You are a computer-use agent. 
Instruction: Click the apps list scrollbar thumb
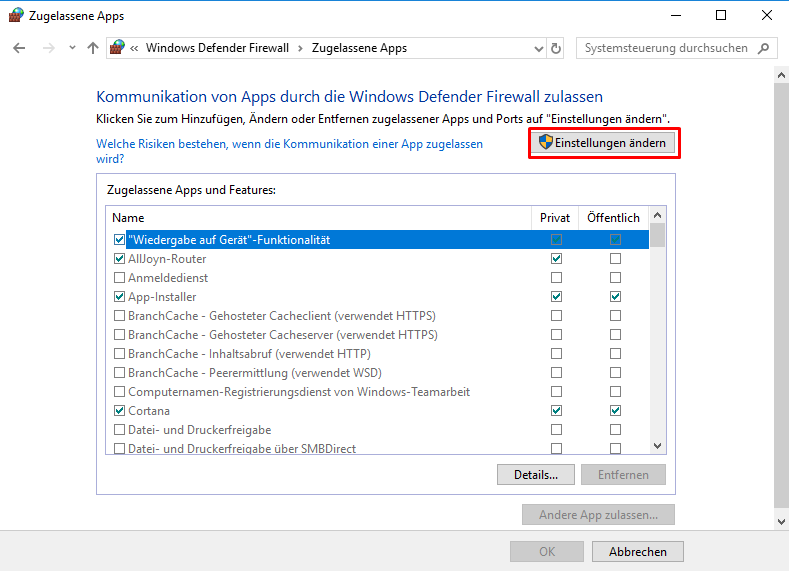pyautogui.click(x=657, y=235)
